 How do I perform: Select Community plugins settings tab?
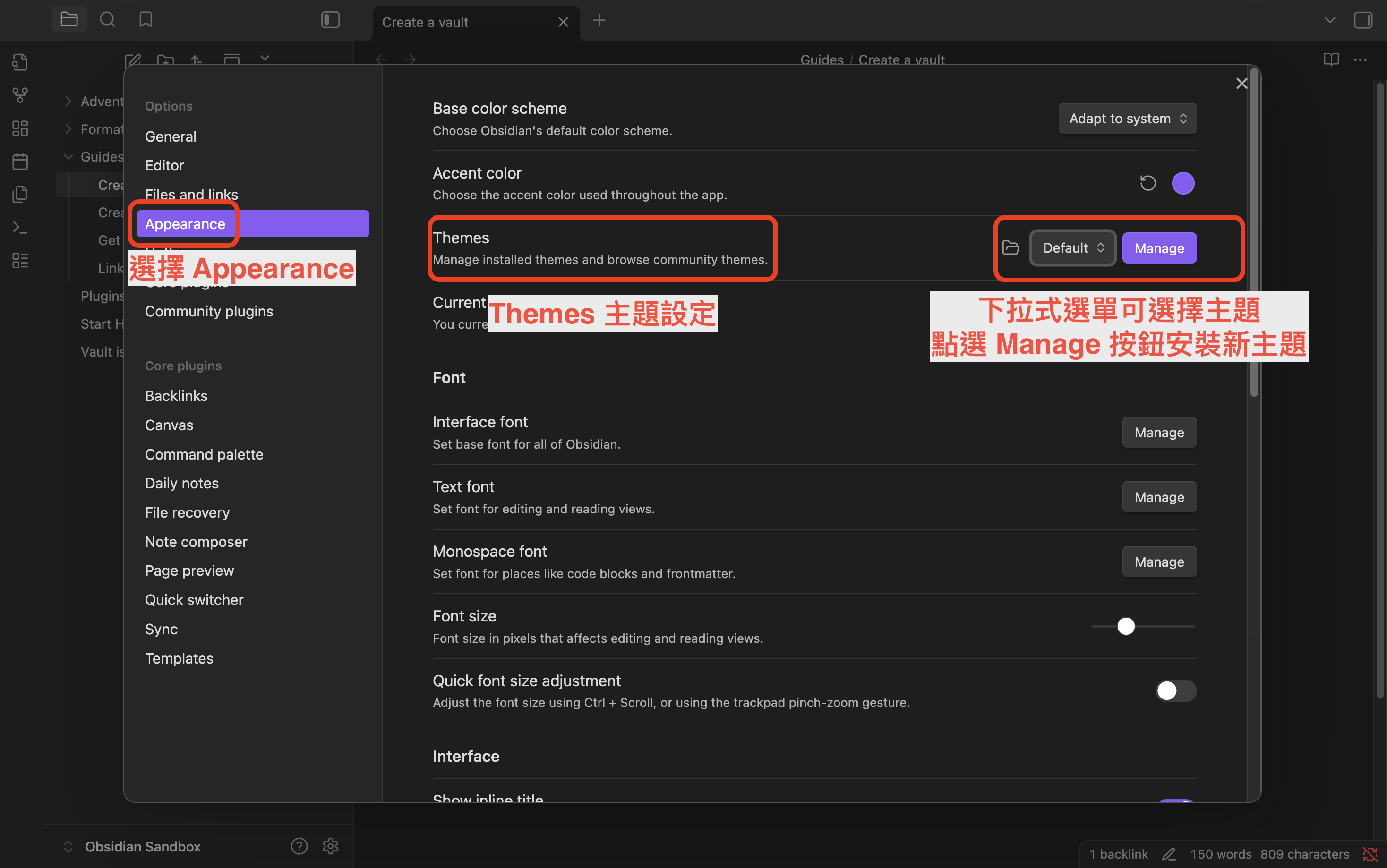[x=209, y=311]
